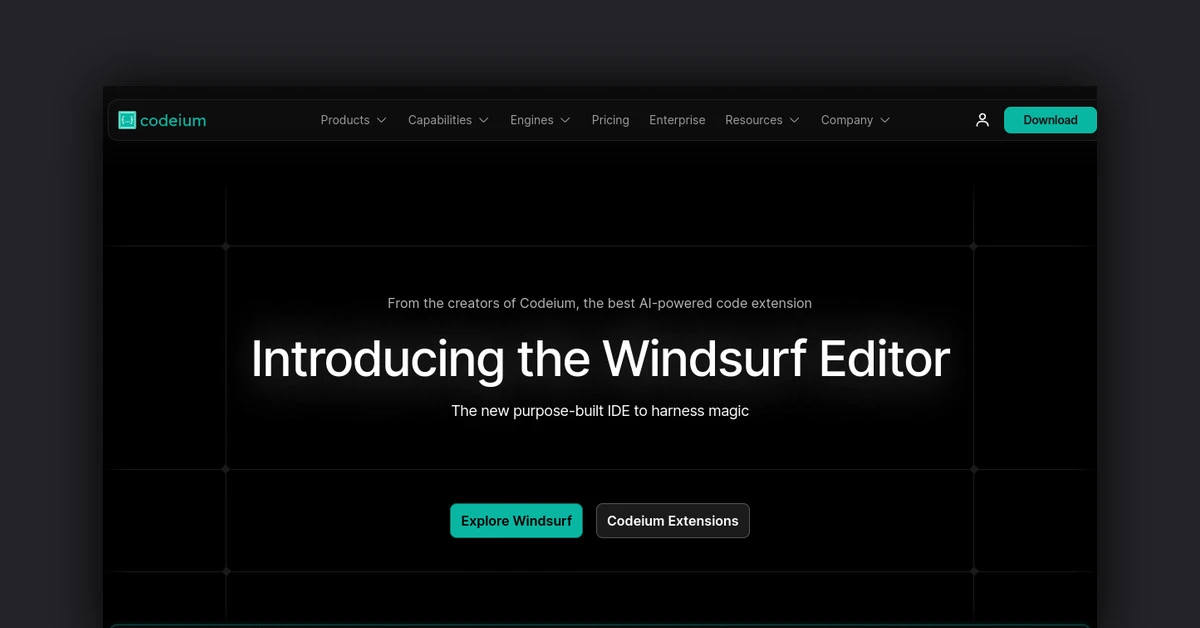
Task: Expand the Company dropdown chevron
Action: [x=885, y=120]
